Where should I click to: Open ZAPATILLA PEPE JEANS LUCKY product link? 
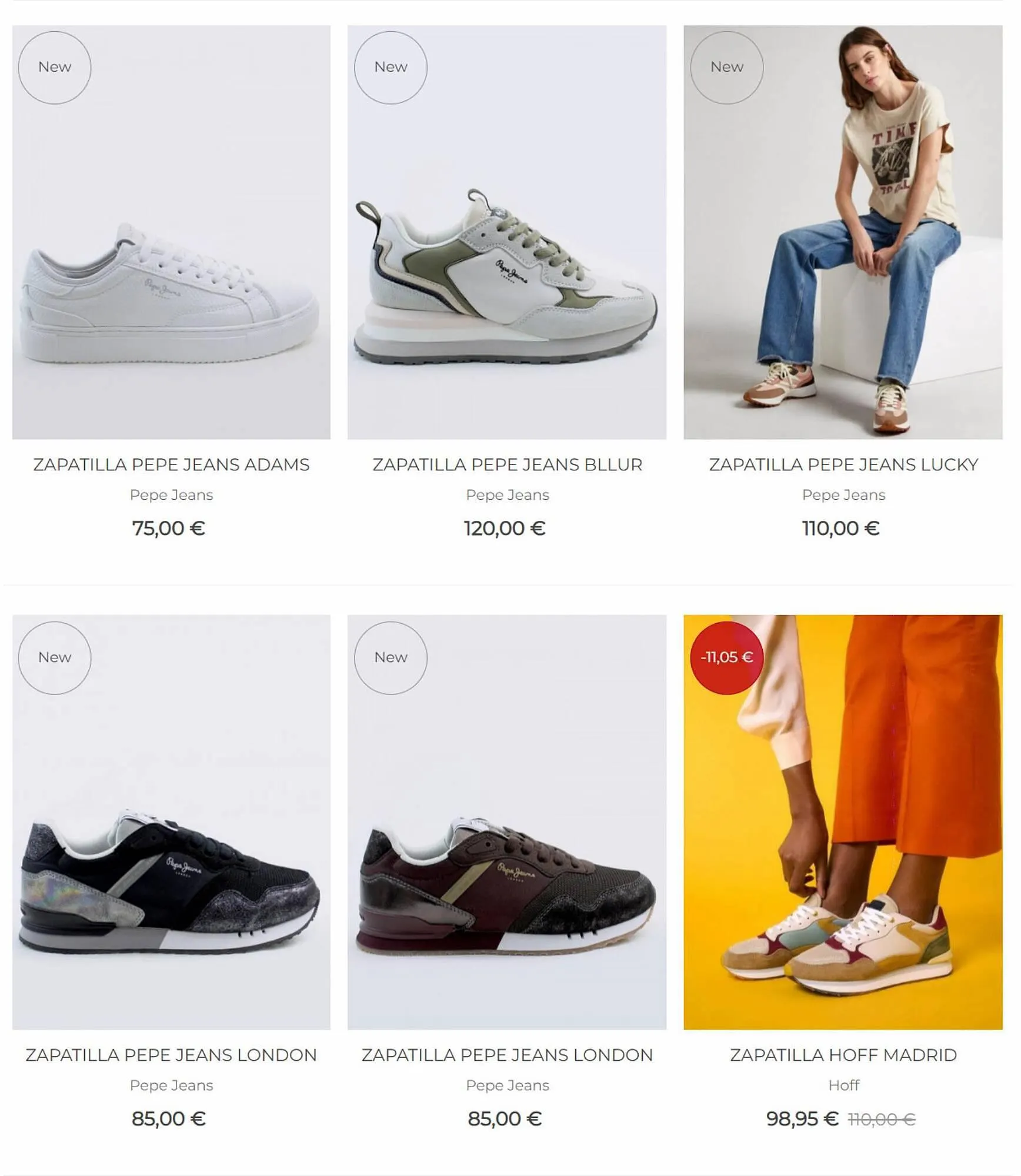point(843,465)
